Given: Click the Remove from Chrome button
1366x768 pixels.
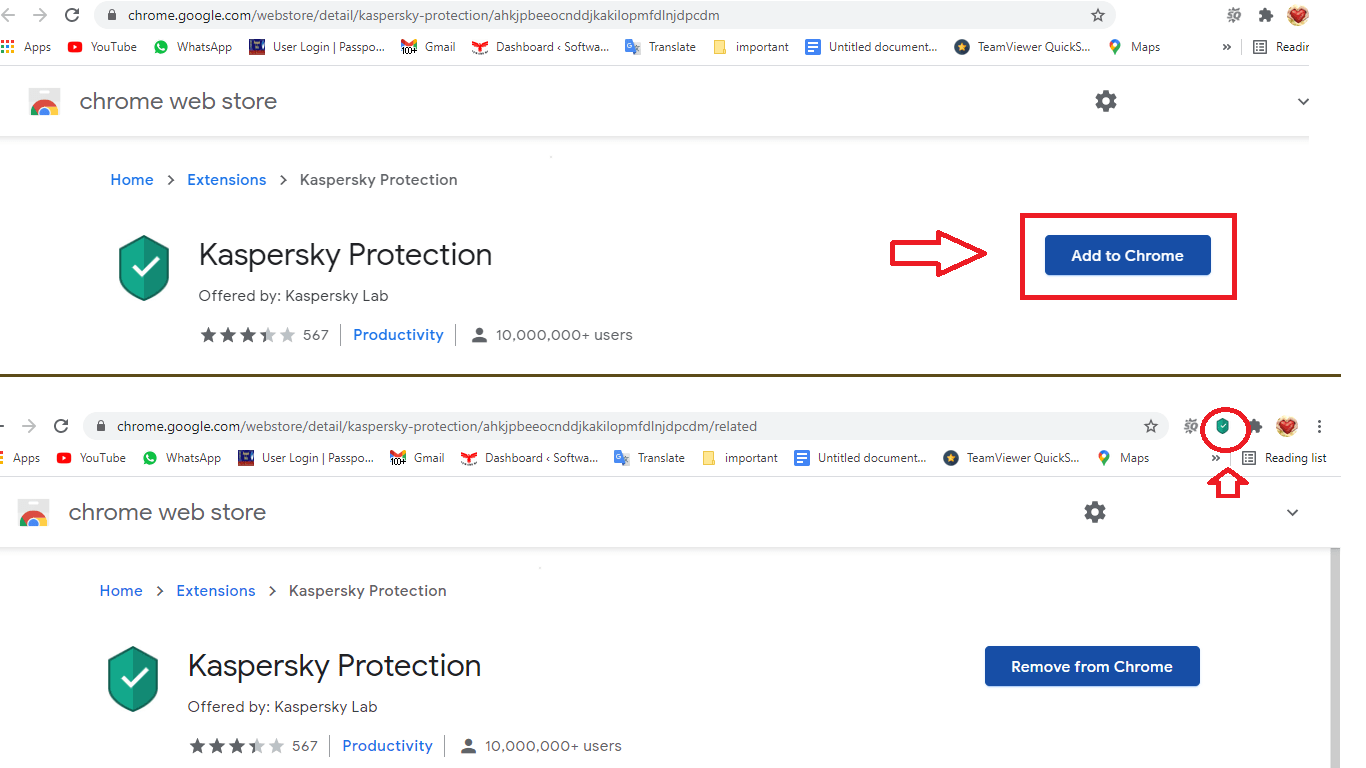Looking at the screenshot, I should (1091, 666).
